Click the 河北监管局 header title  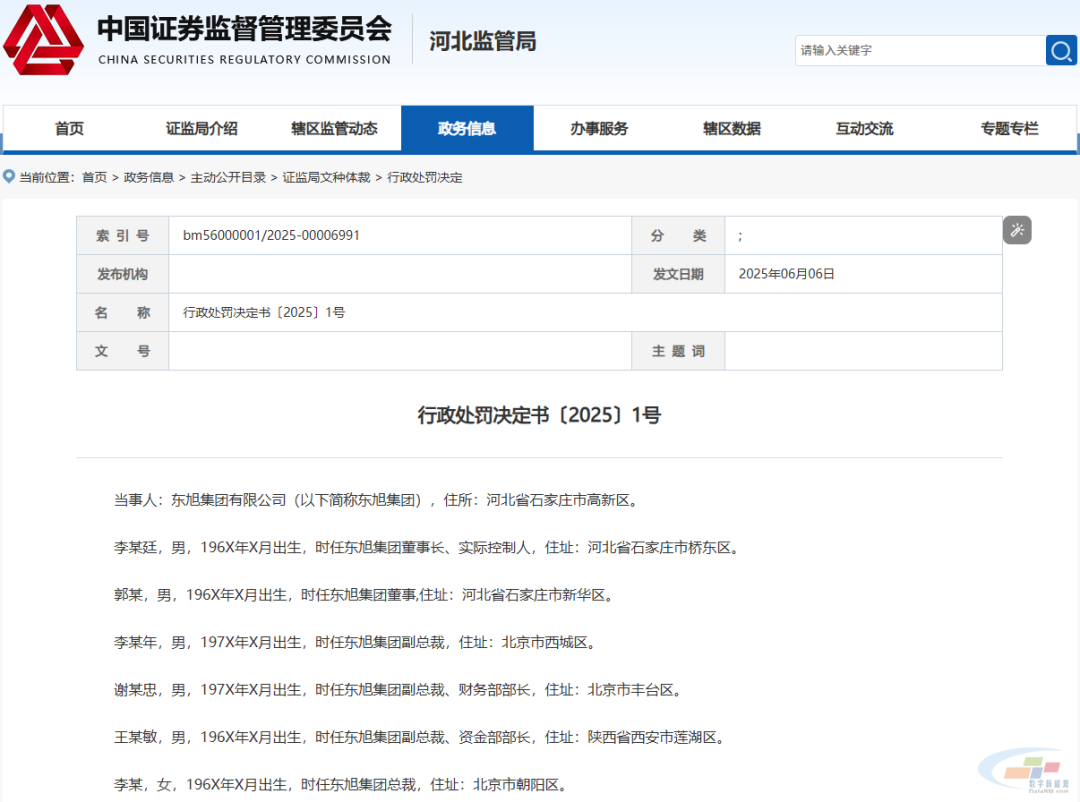(x=483, y=41)
